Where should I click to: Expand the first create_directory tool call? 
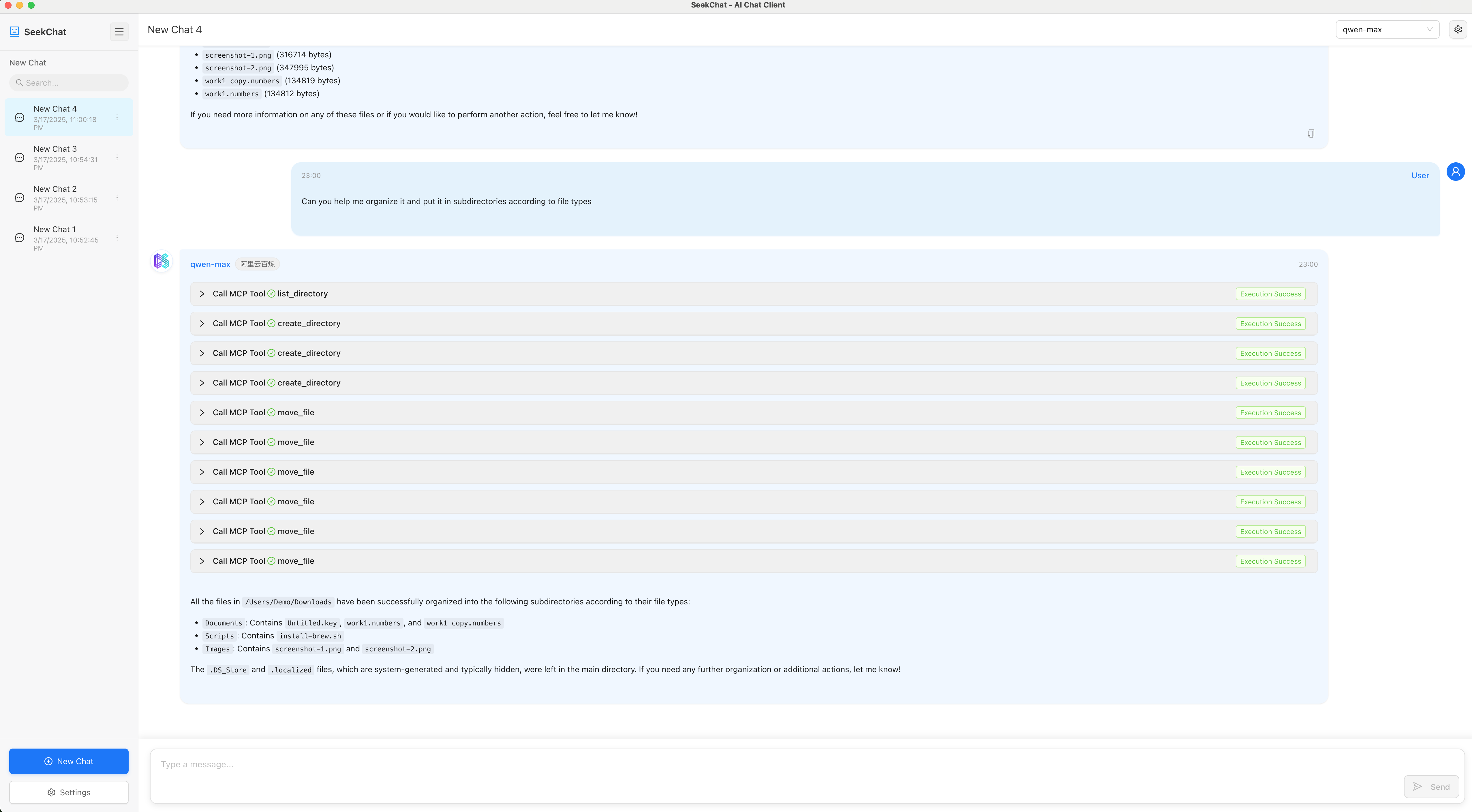(x=202, y=324)
